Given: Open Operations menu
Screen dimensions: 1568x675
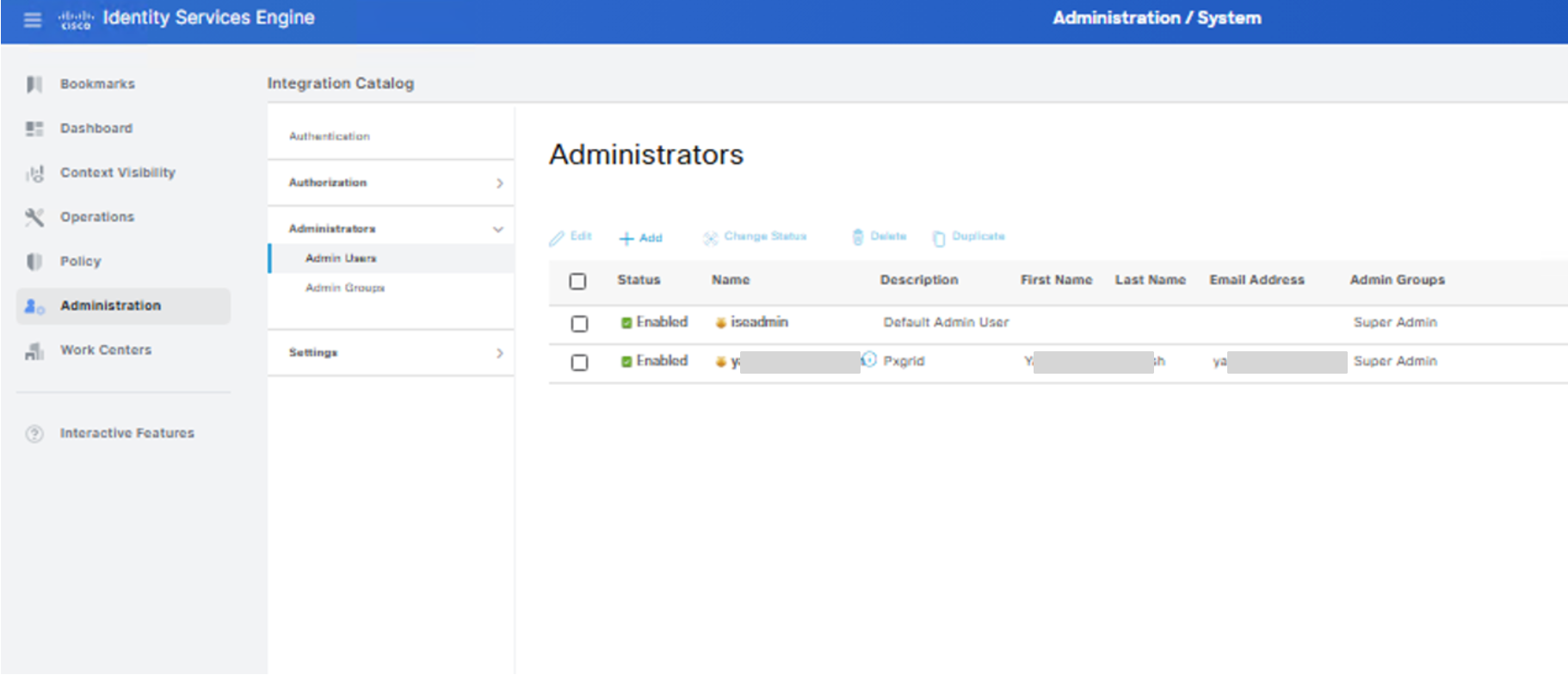Looking at the screenshot, I should [x=97, y=217].
